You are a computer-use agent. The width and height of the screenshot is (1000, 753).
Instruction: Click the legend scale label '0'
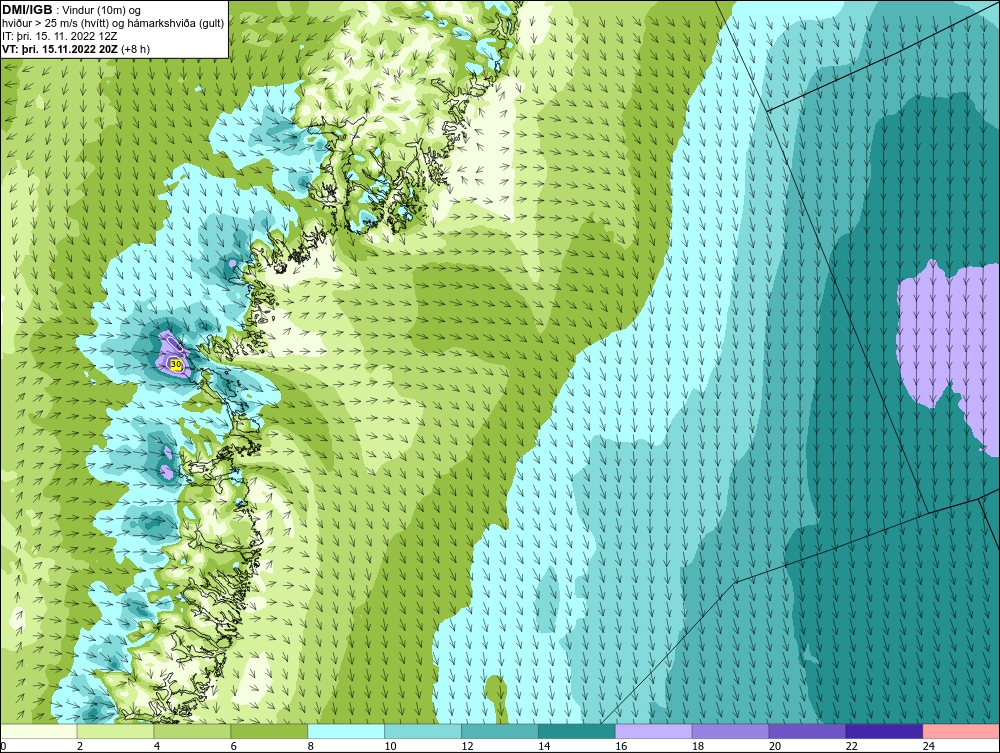(3, 746)
